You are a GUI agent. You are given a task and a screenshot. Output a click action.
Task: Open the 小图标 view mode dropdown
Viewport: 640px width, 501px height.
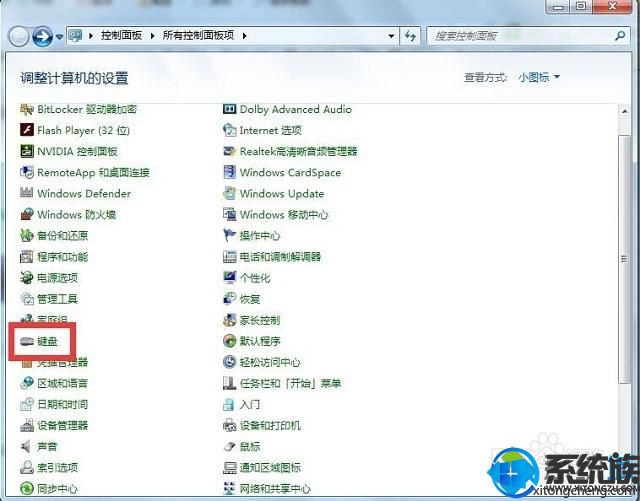(539, 77)
